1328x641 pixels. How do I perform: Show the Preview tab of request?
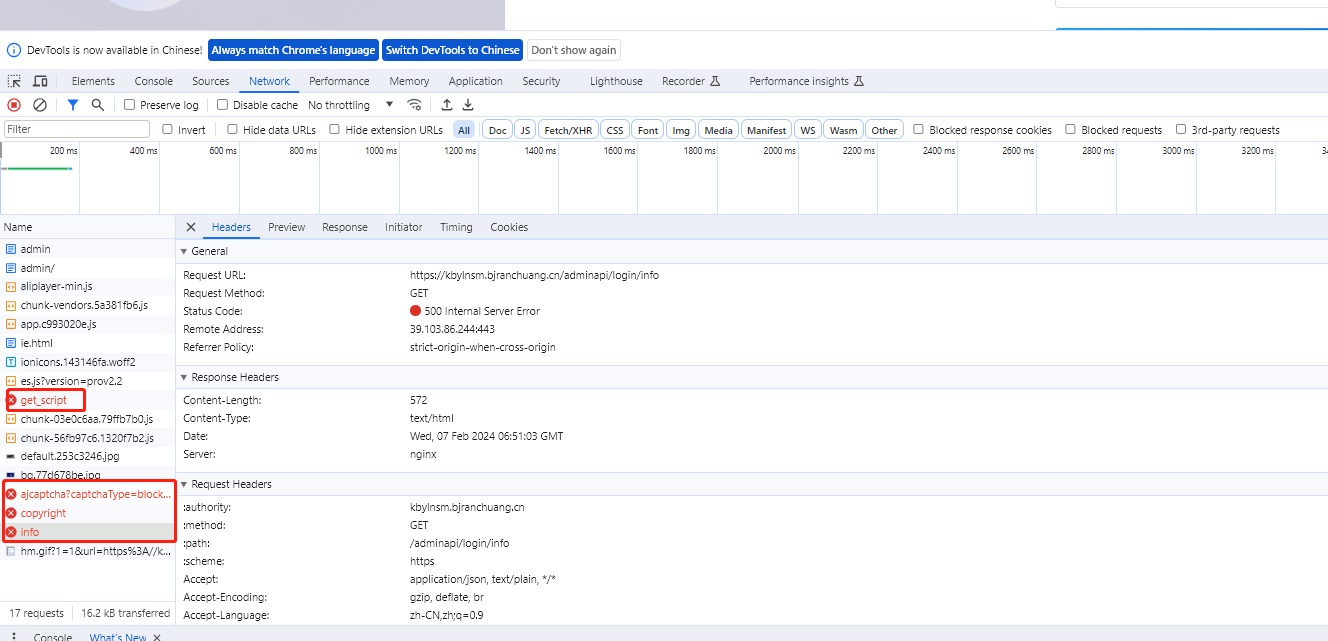pos(287,227)
